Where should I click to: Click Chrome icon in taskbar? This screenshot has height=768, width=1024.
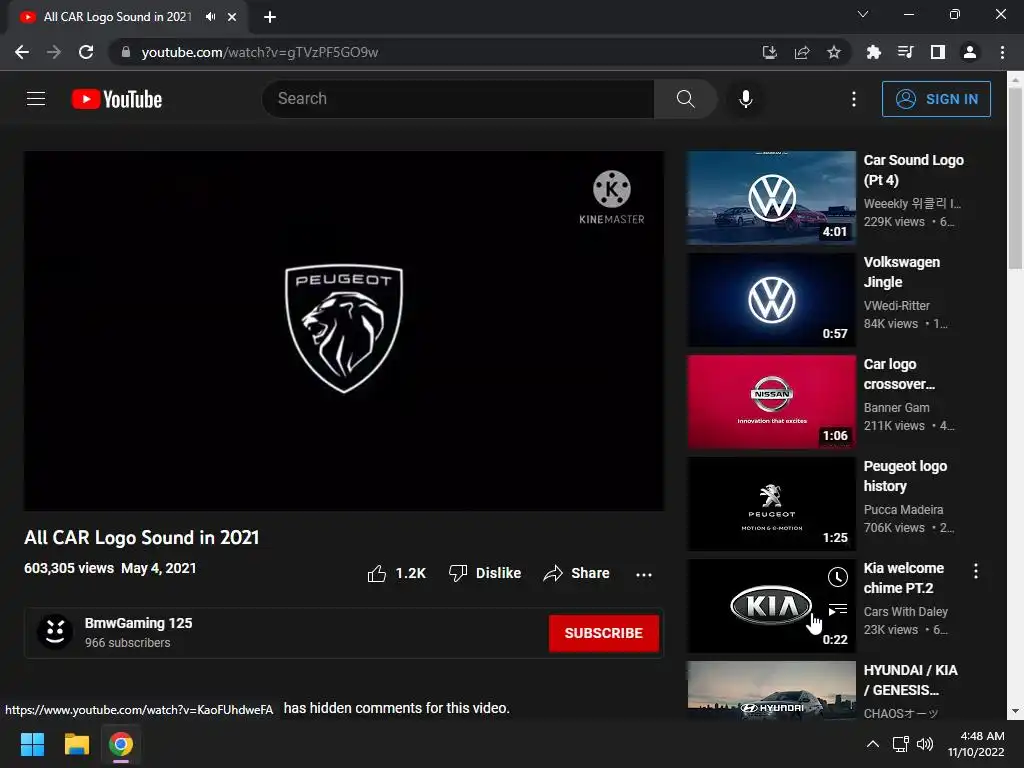point(121,744)
